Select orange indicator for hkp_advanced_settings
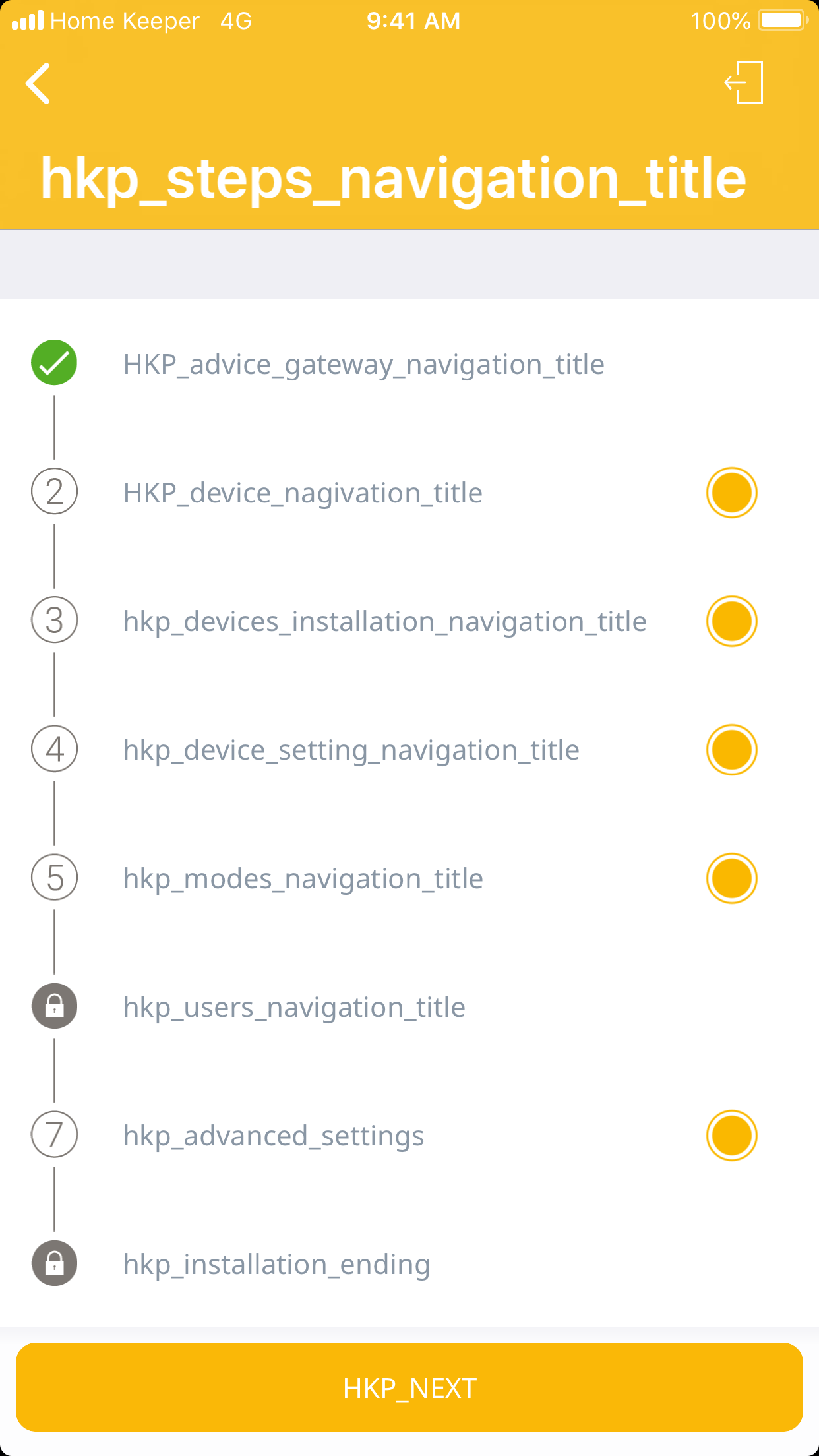This screenshot has width=819, height=1456. [x=731, y=1136]
